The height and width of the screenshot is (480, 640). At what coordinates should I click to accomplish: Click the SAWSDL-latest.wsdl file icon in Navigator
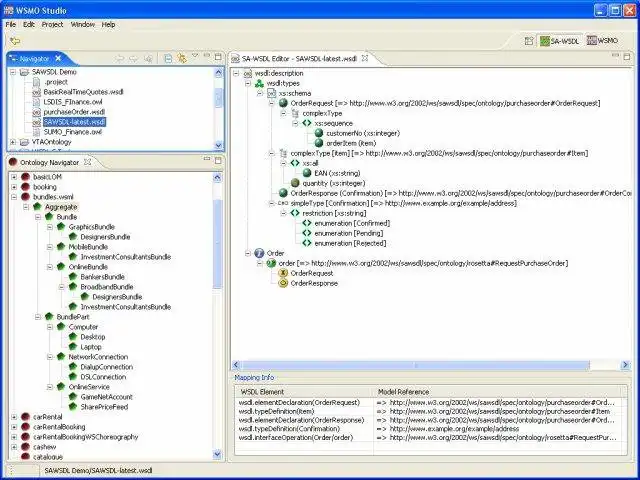click(37, 122)
